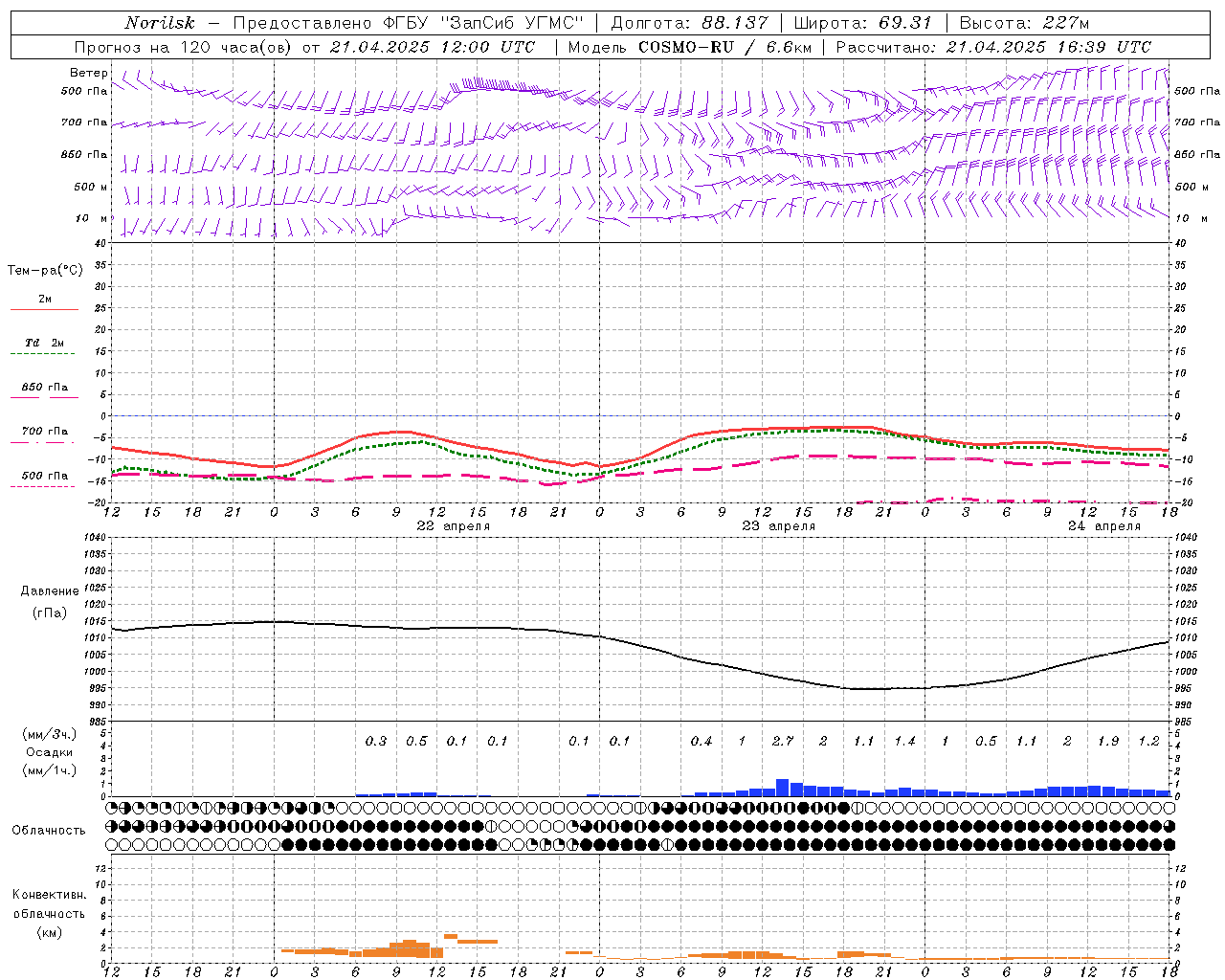Click the Тем-ра(°C) axis label
The height and width of the screenshot is (980, 1225).
(45, 271)
